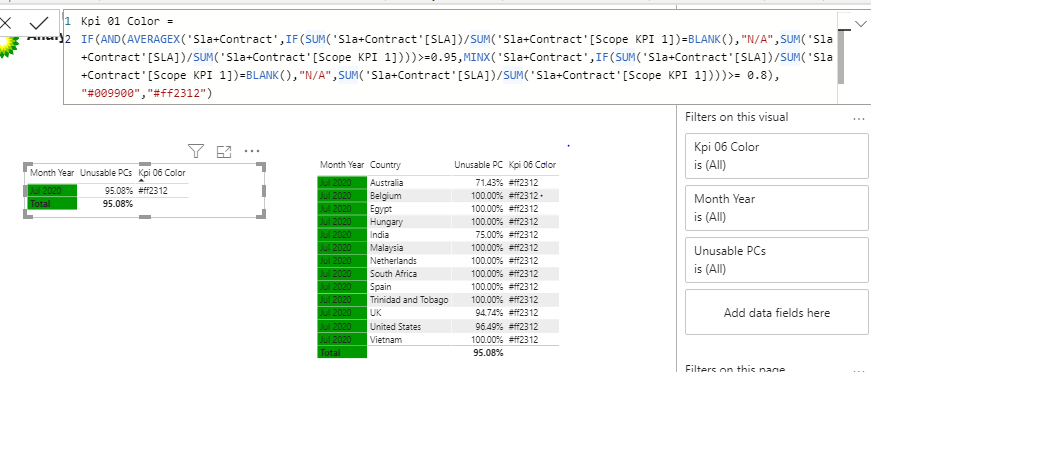1041x468 pixels.
Task: Select the Malaysia country cell
Action: click(x=386, y=248)
